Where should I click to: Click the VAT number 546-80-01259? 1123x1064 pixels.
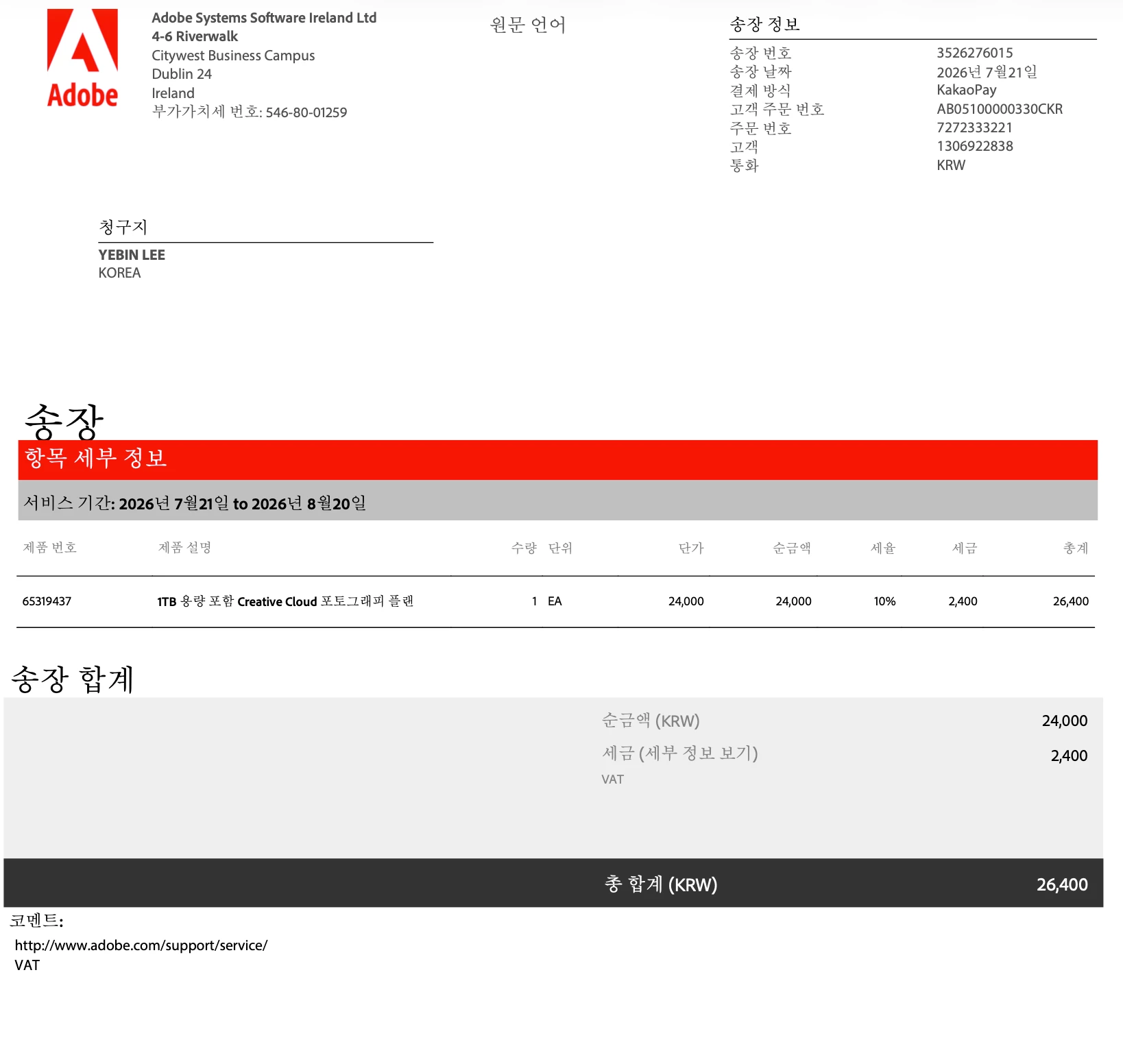coord(306,112)
